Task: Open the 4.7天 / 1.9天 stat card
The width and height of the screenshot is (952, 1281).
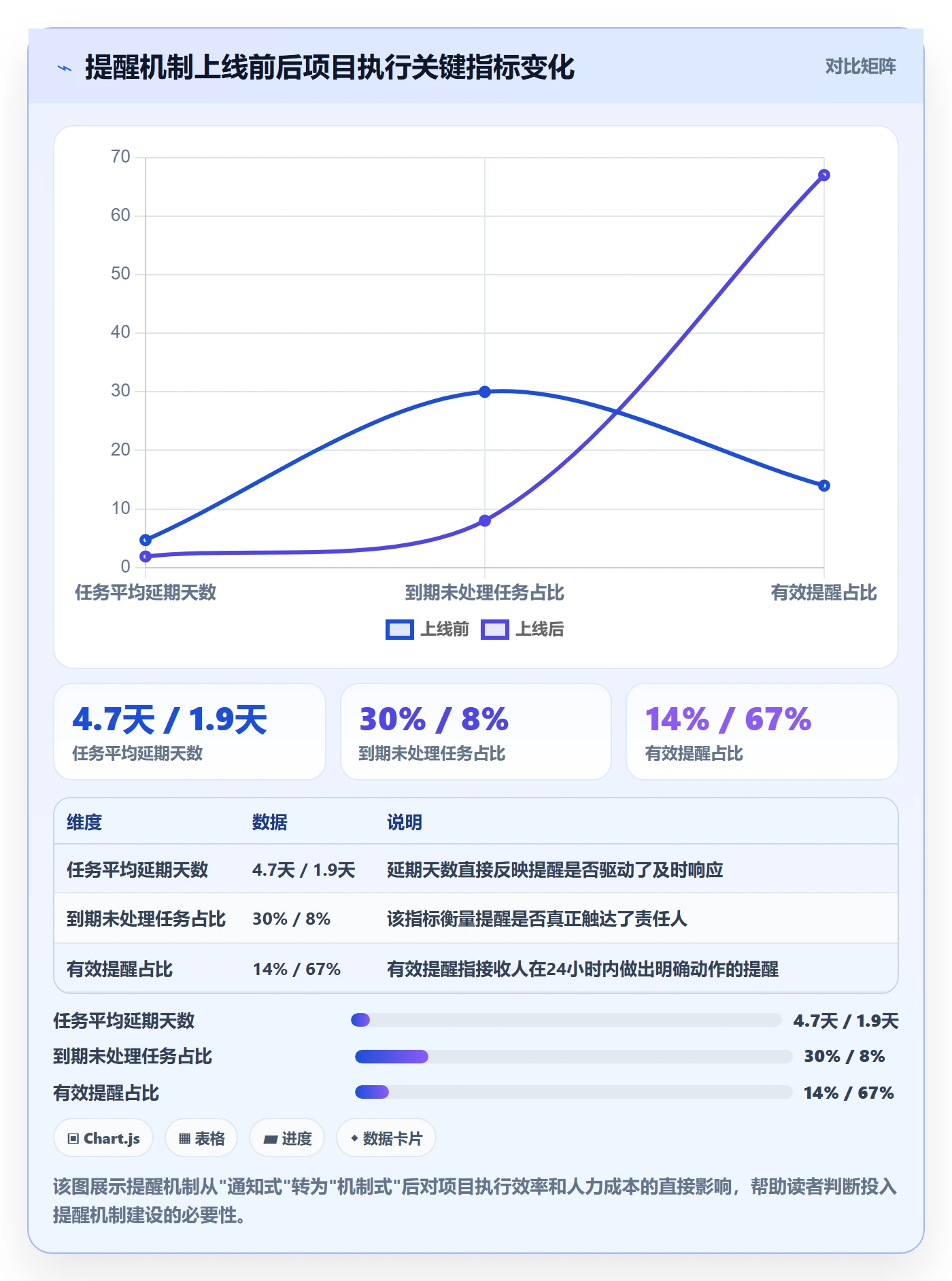Action: [190, 732]
